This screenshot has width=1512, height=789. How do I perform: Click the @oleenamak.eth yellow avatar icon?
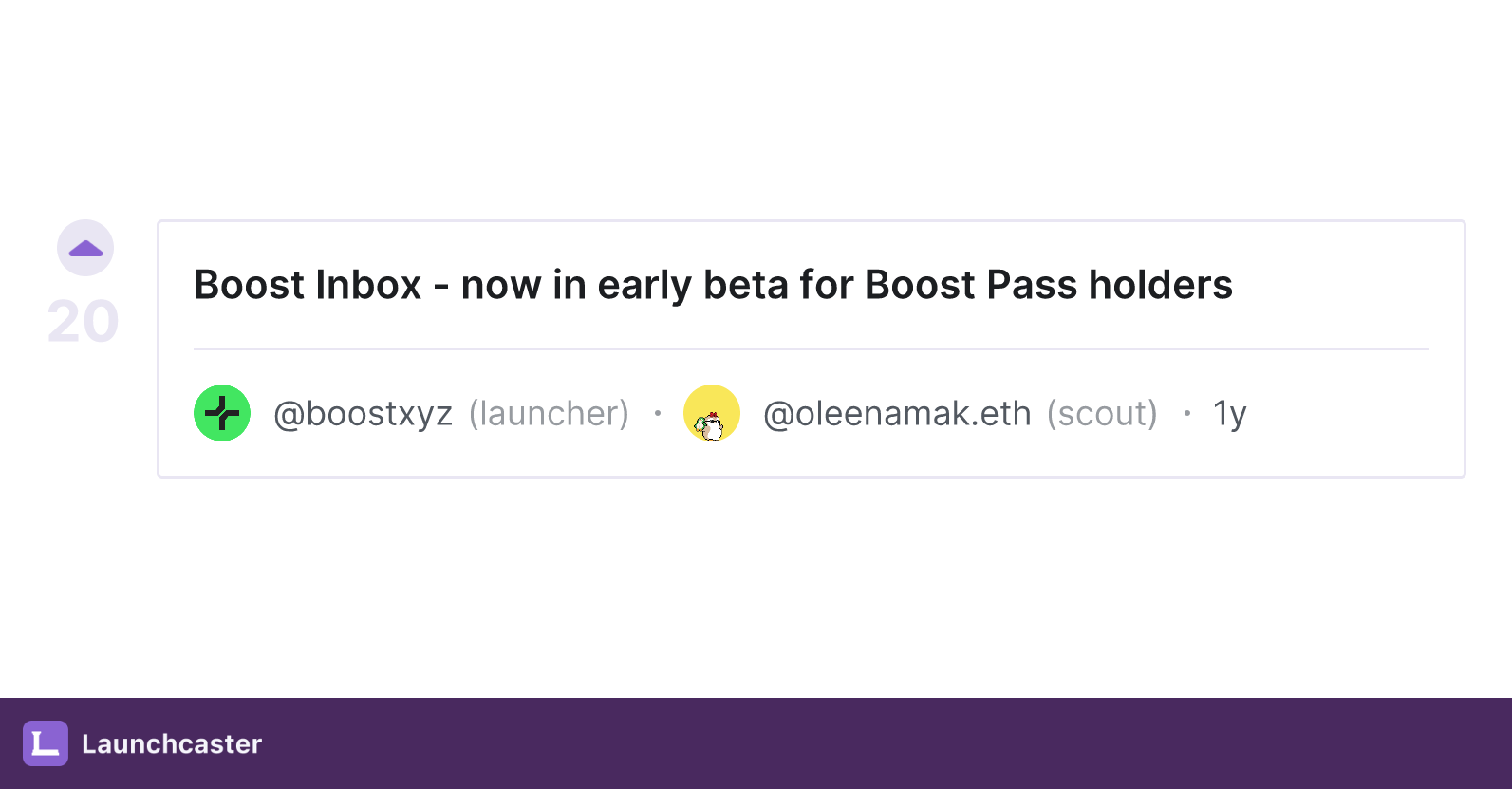[x=712, y=412]
